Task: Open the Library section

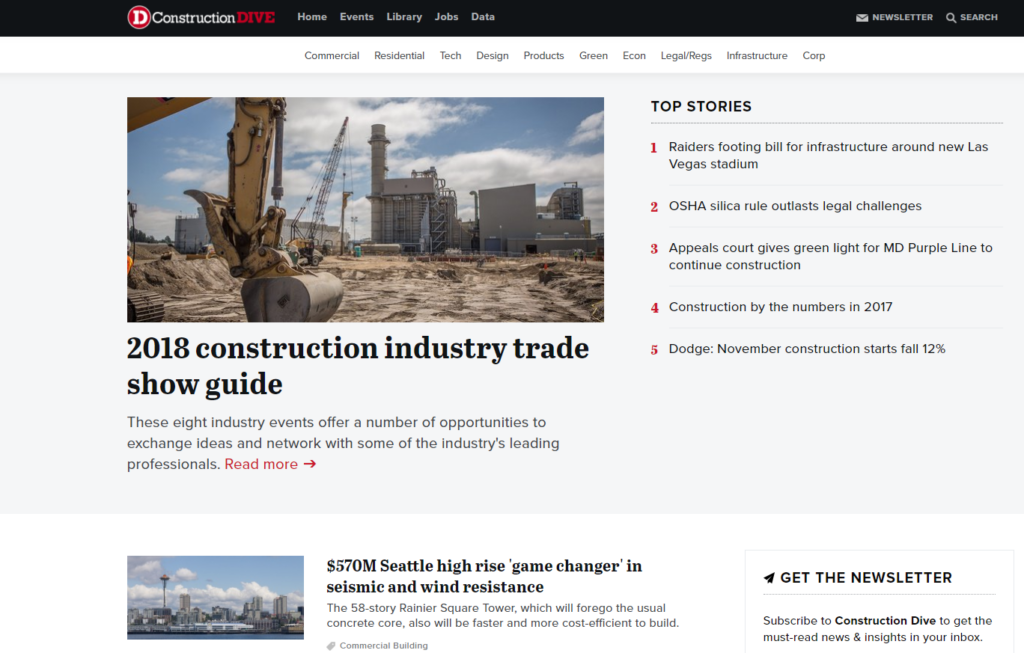Action: tap(404, 17)
